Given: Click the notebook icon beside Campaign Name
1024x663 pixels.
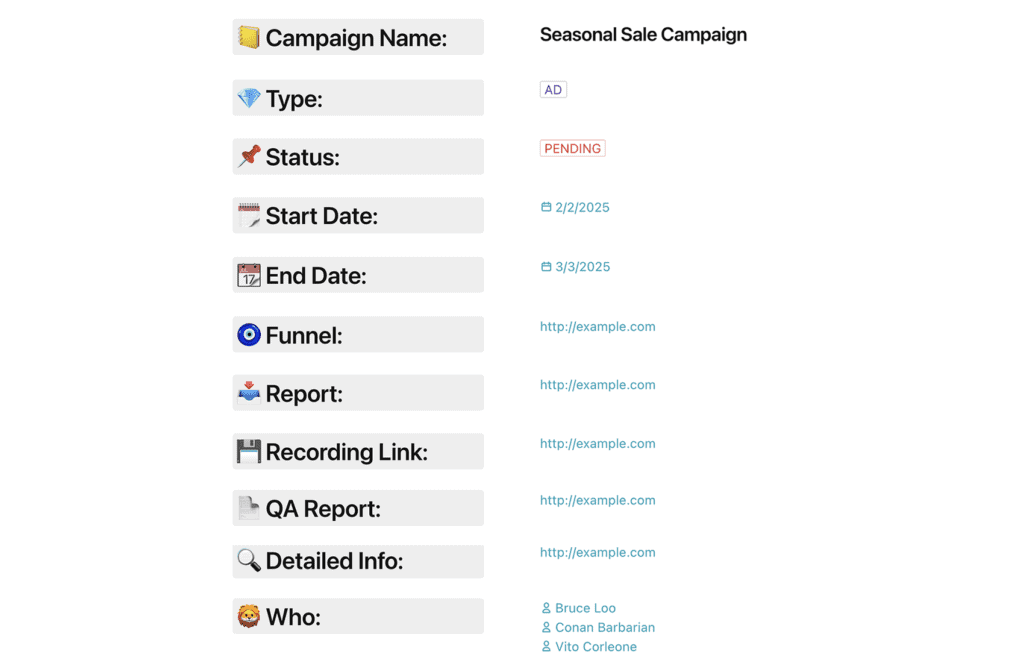Looking at the screenshot, I should click(x=249, y=38).
